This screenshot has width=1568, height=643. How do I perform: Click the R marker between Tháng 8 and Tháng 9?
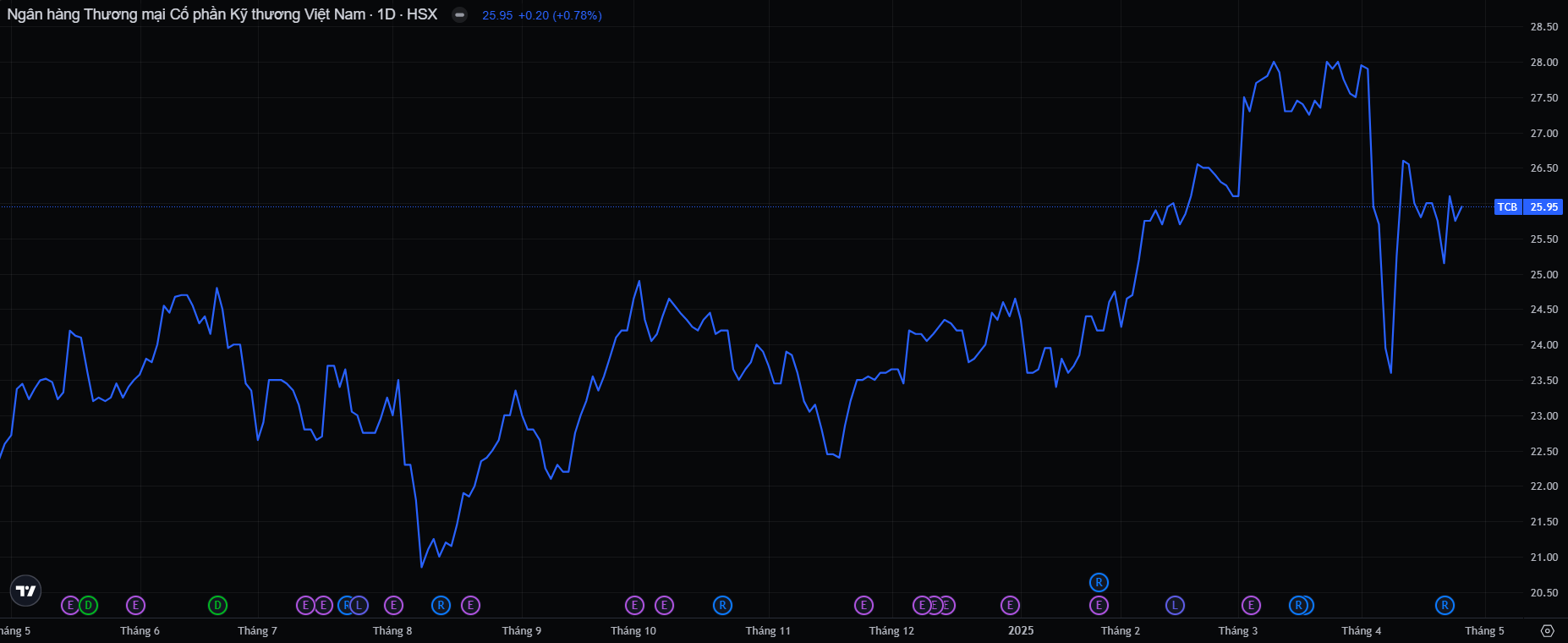[441, 605]
